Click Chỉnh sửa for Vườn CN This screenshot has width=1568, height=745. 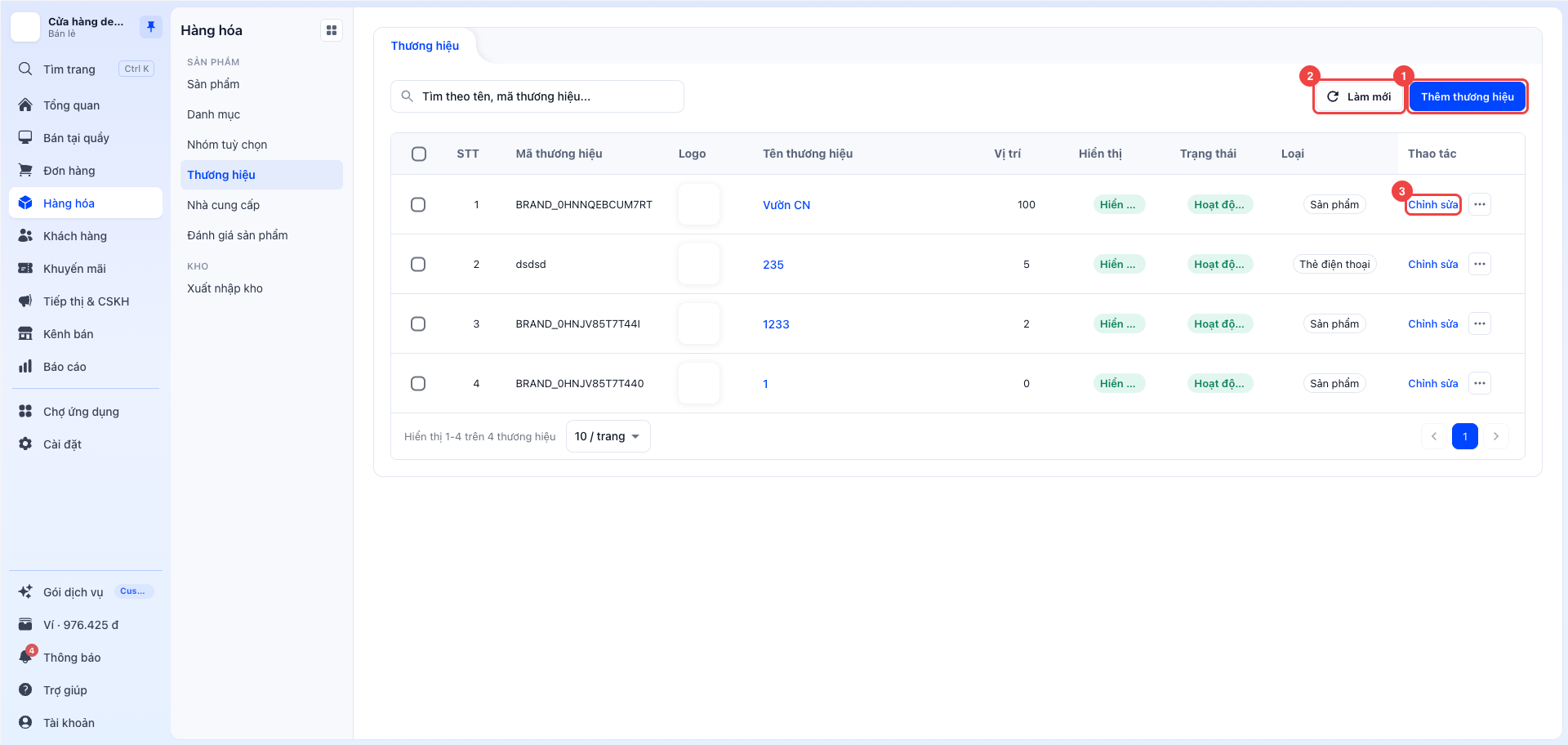[1433, 204]
